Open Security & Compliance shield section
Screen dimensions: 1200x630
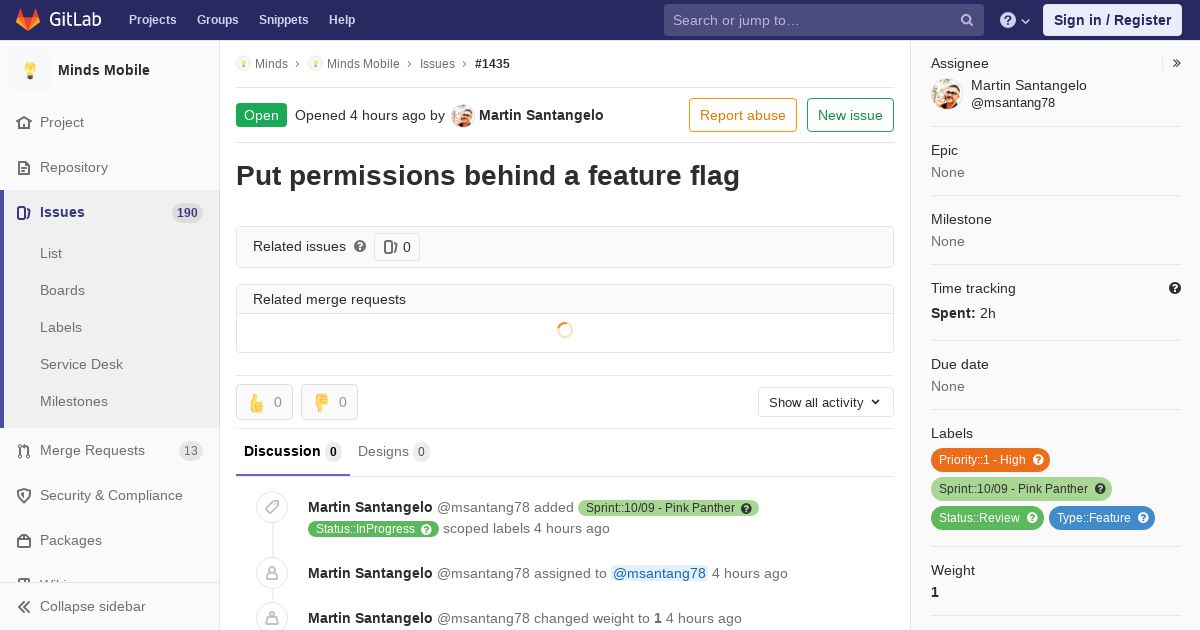110,496
